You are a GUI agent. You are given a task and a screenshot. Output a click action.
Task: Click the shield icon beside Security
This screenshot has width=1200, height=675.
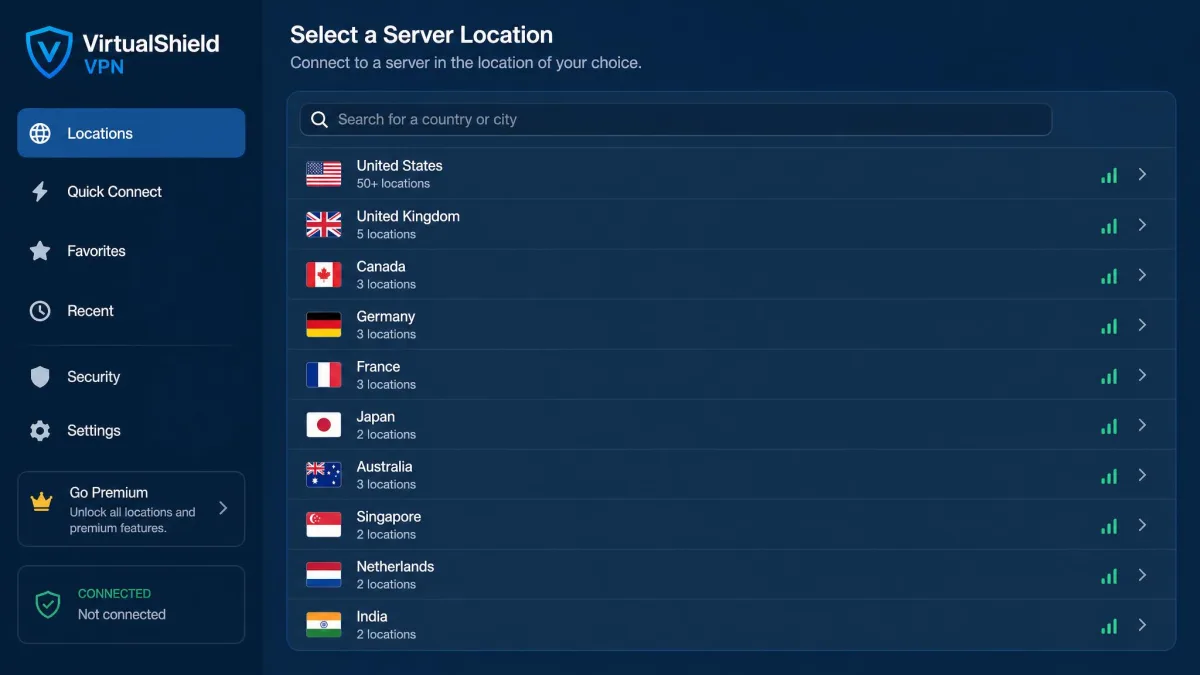click(x=40, y=377)
